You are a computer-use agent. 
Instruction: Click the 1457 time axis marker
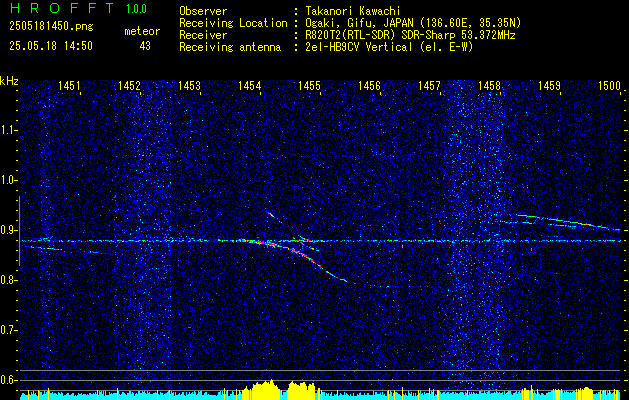pyautogui.click(x=429, y=85)
